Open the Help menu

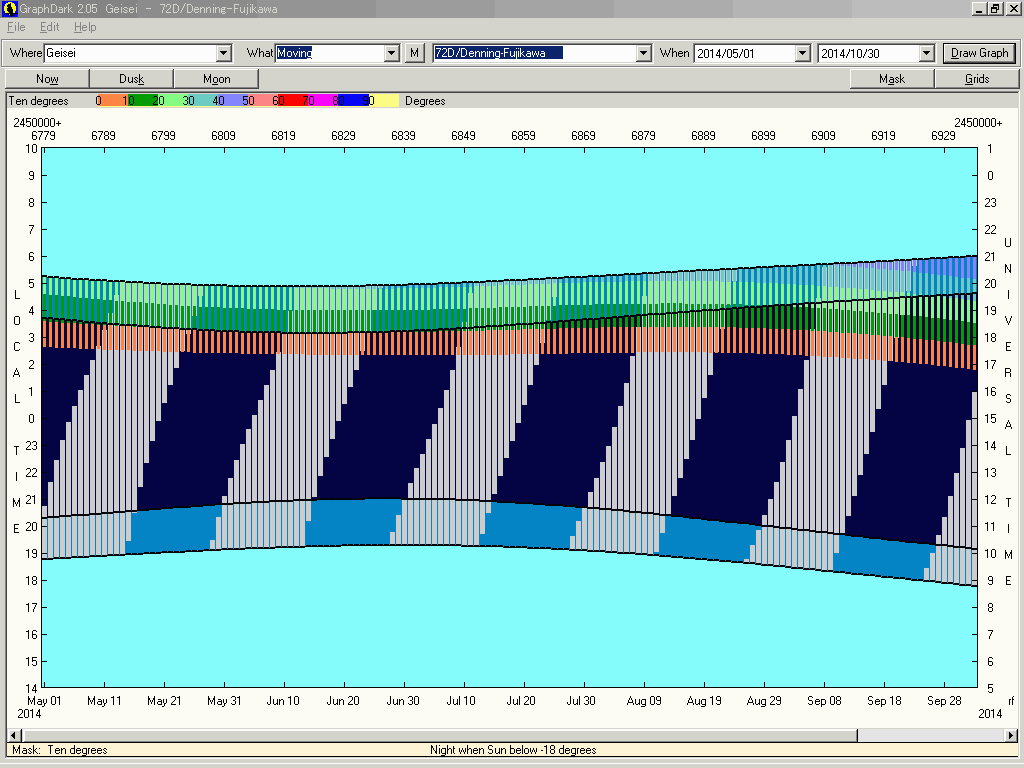coord(85,27)
